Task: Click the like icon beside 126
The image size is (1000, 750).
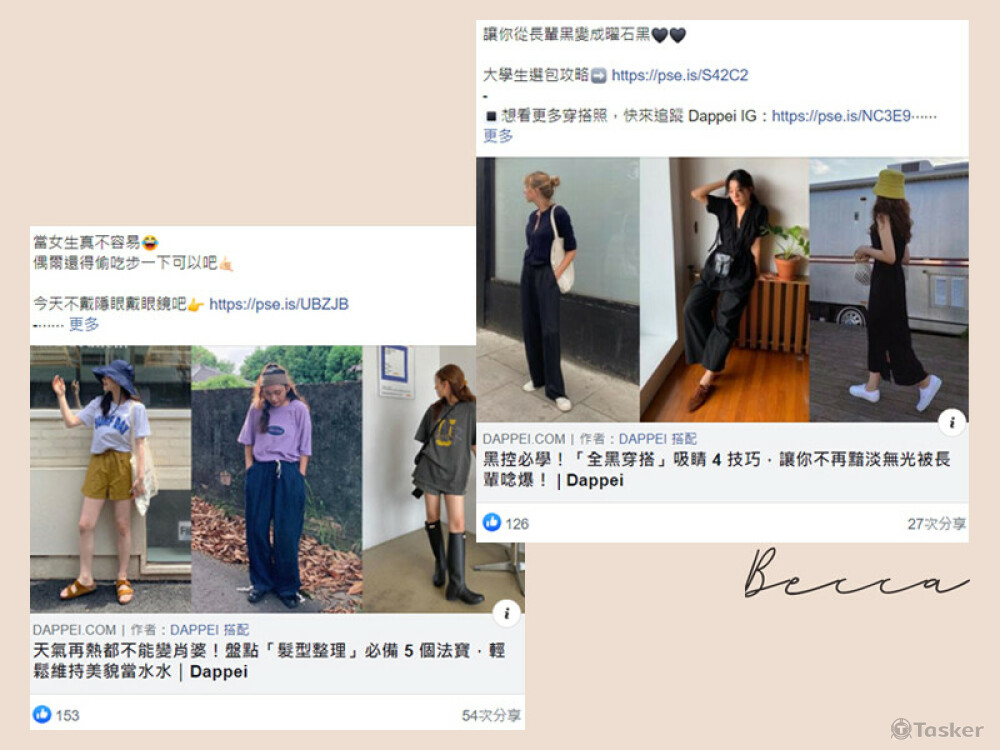Action: [x=492, y=522]
